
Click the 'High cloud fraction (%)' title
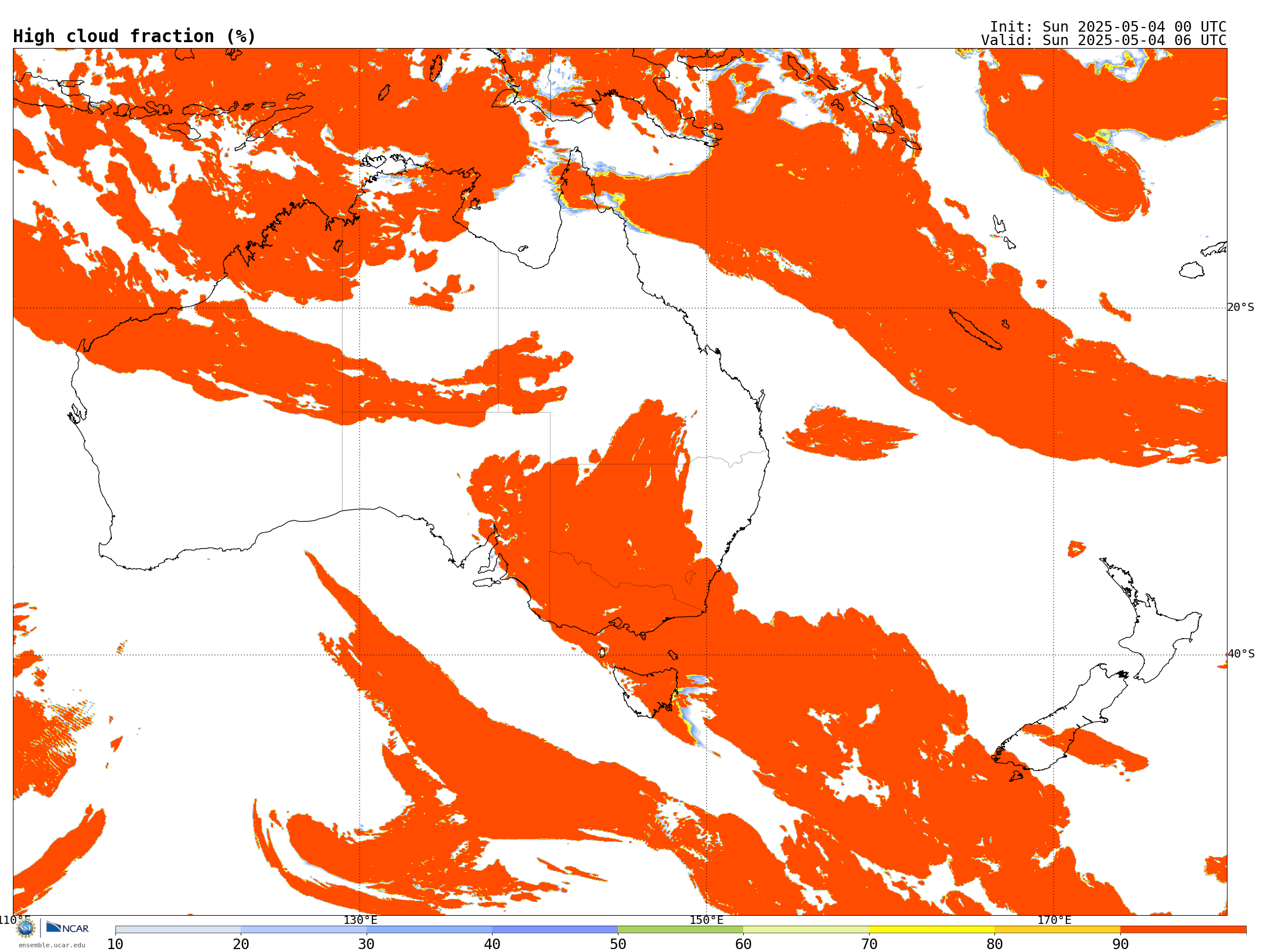click(x=135, y=36)
